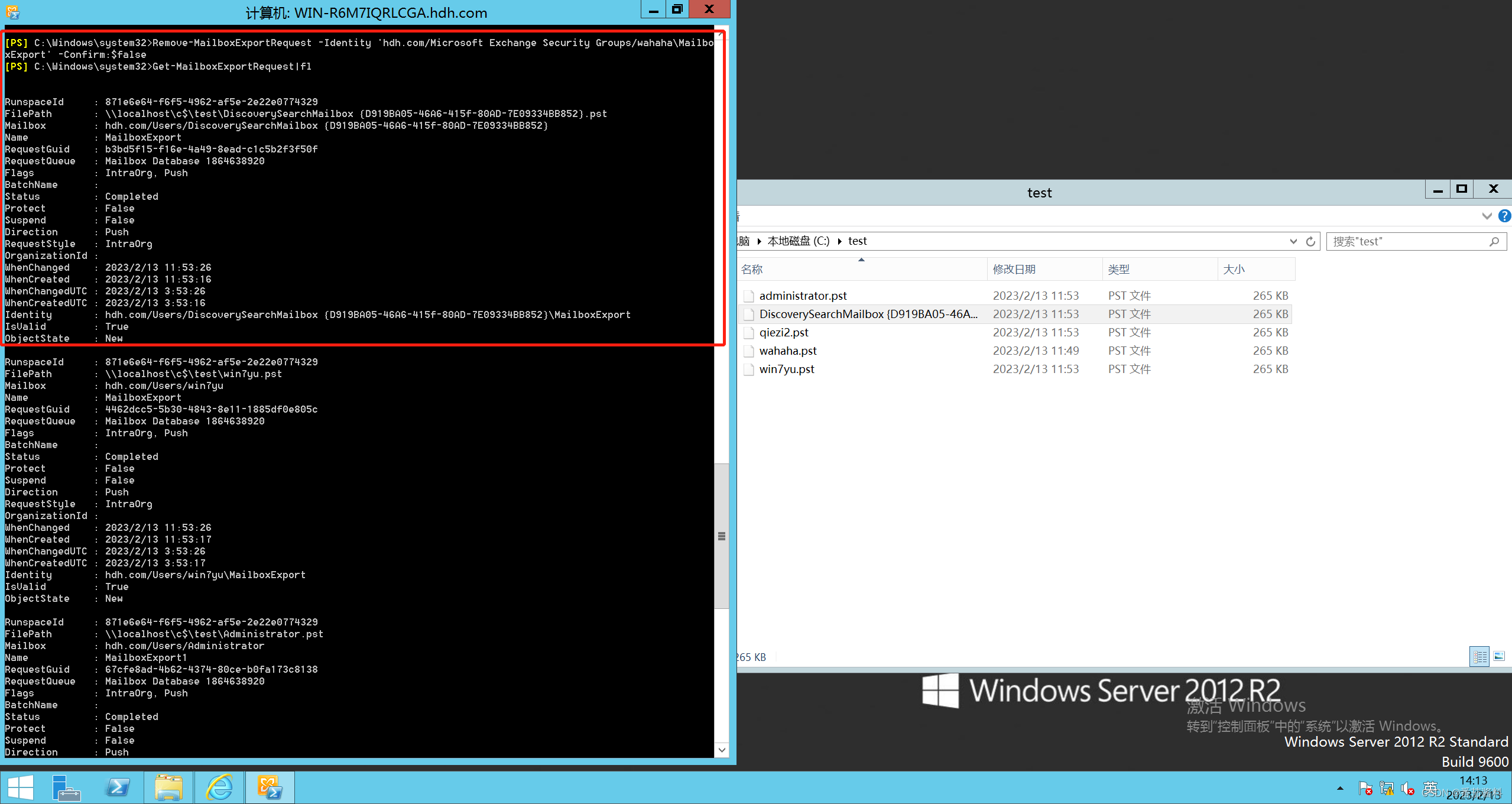The width and height of the screenshot is (1512, 804).
Task: Expand the address bar history dropdown
Action: click(1293, 241)
